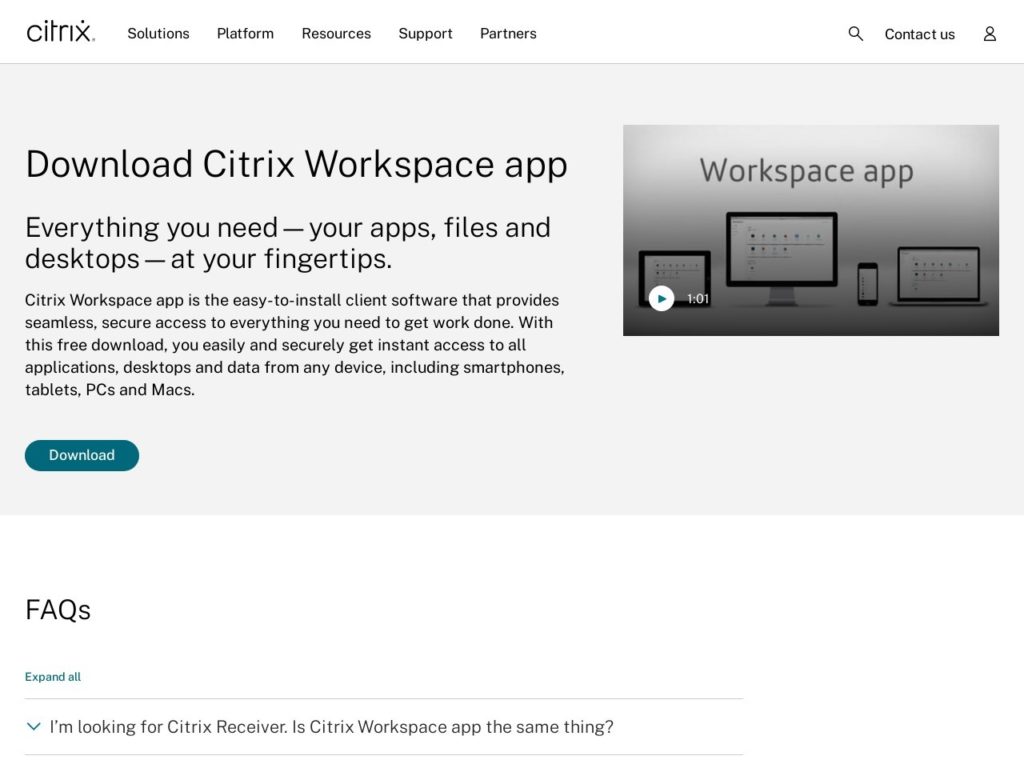Click the Download Citrix Workspace app heading
Screen dimensions: 1024x768
click(296, 163)
